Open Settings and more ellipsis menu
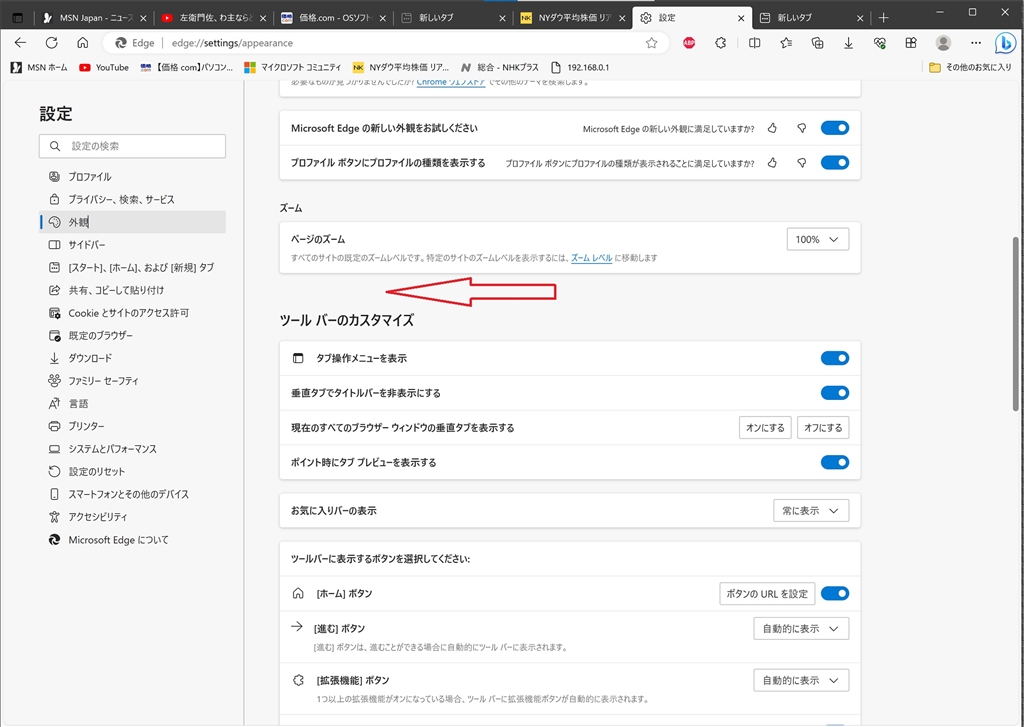This screenshot has width=1024, height=727. (x=976, y=43)
